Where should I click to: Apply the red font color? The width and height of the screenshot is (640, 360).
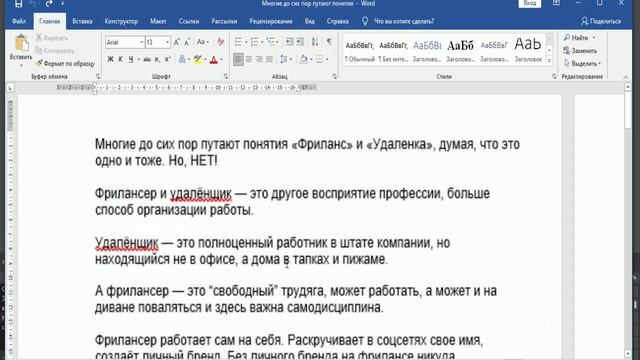pos(213,60)
